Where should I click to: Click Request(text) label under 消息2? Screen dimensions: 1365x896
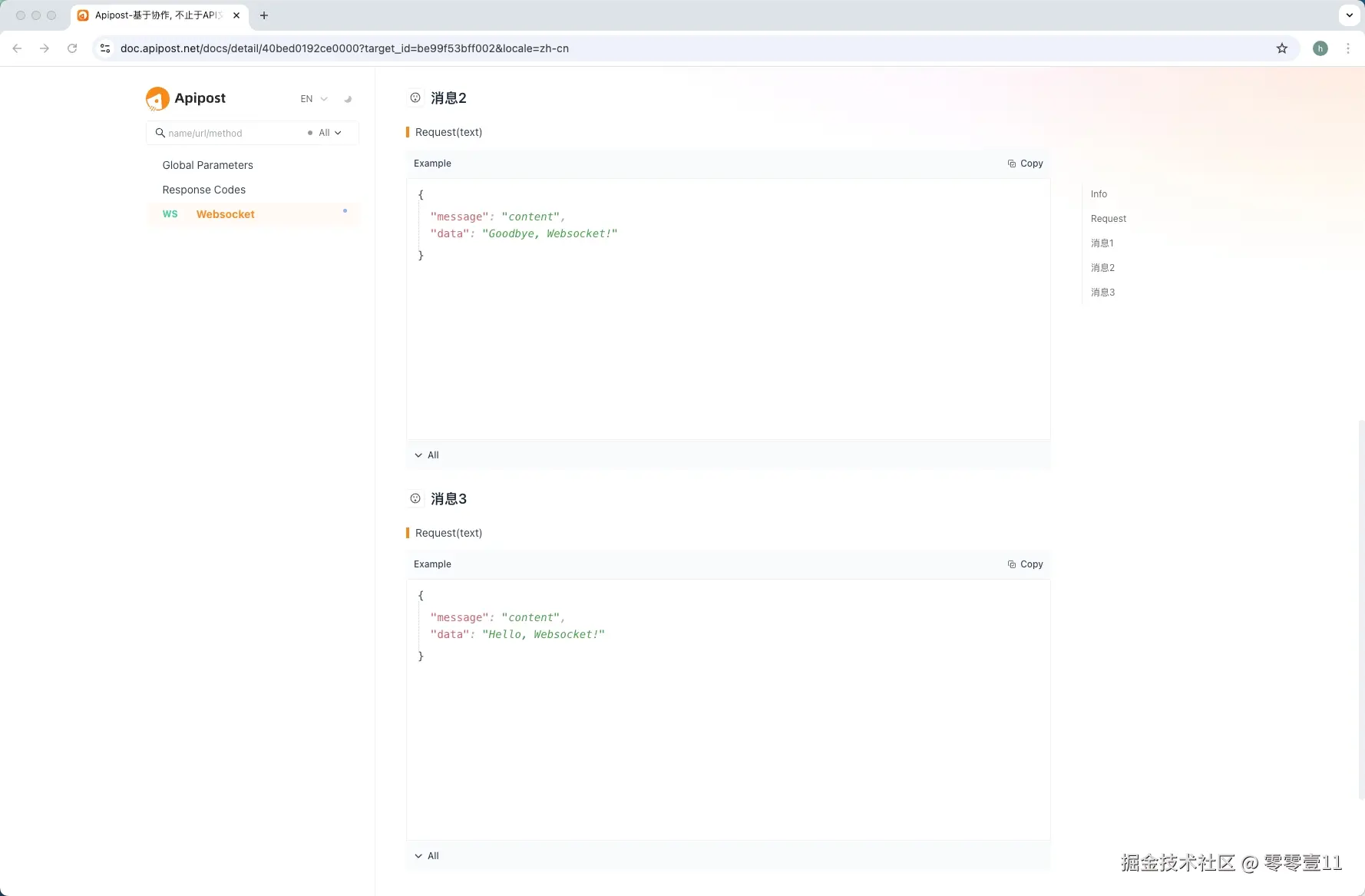pyautogui.click(x=448, y=132)
